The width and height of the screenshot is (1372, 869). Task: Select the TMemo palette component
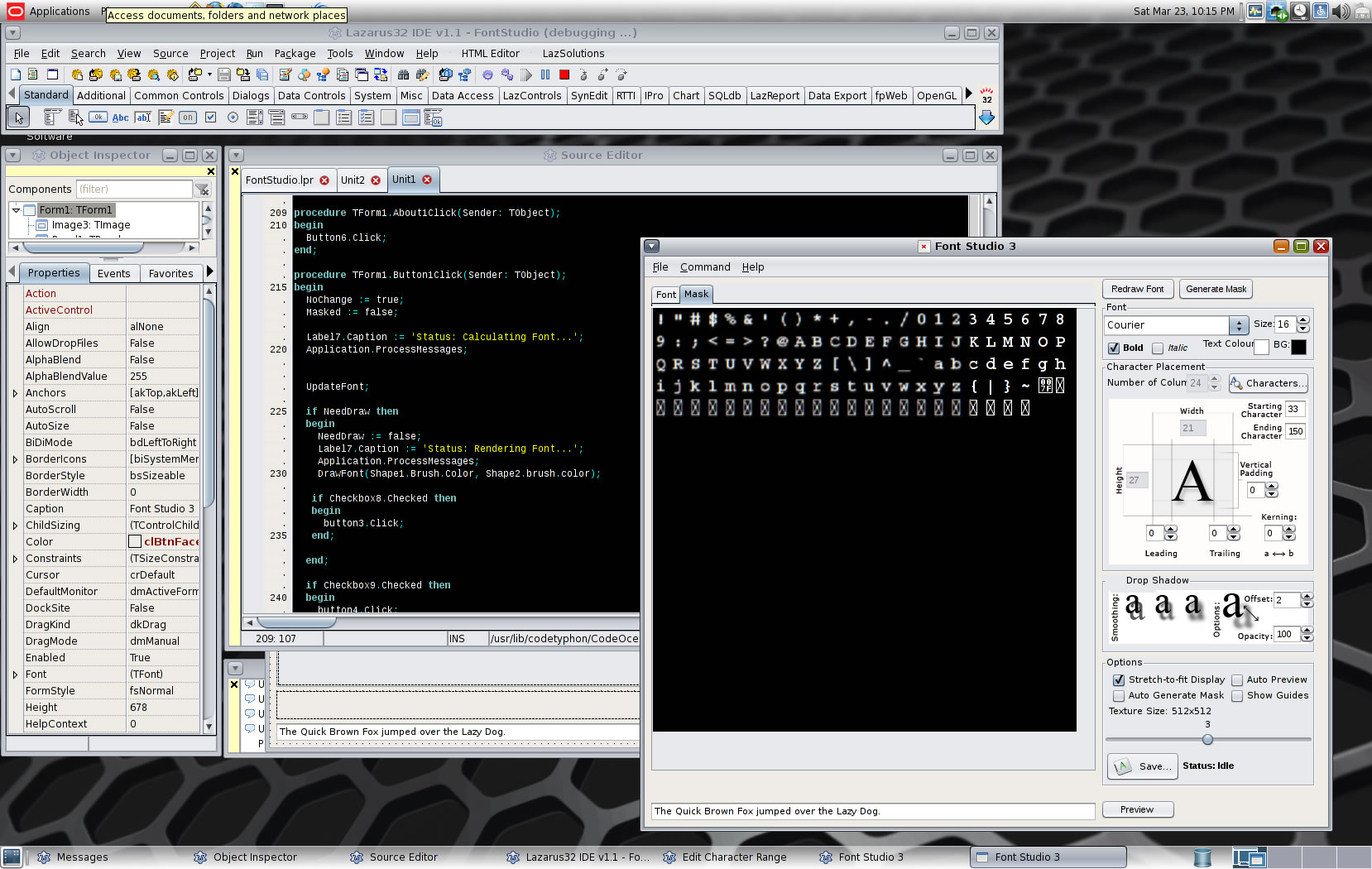pos(166,118)
